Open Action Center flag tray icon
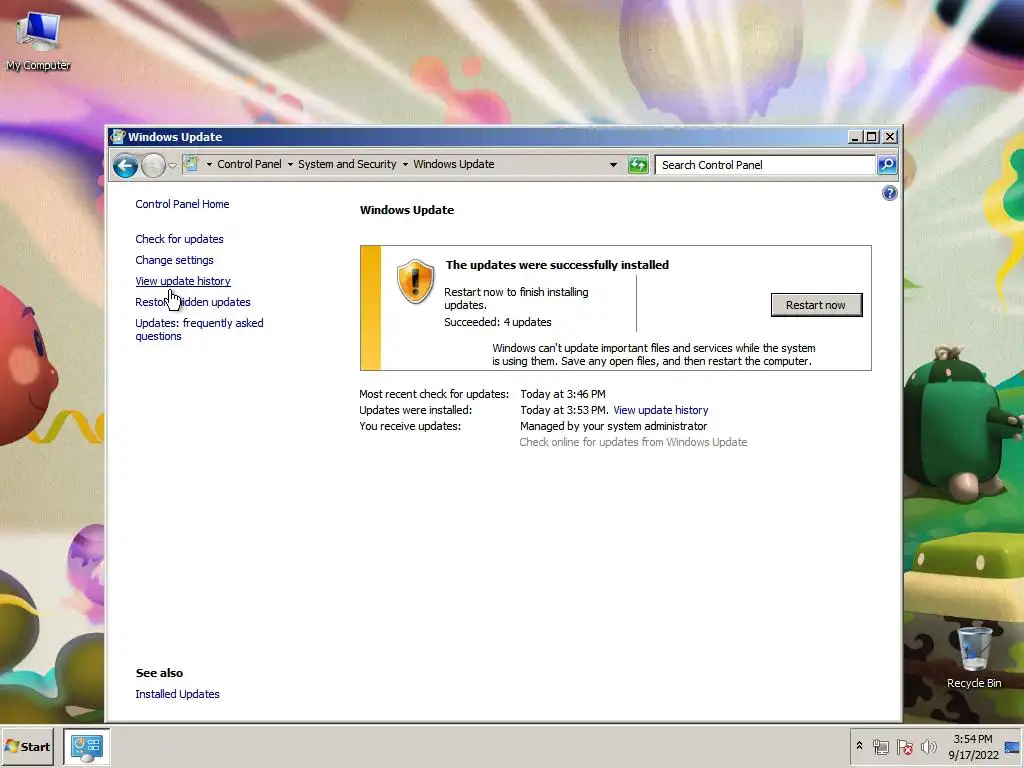 [x=904, y=747]
